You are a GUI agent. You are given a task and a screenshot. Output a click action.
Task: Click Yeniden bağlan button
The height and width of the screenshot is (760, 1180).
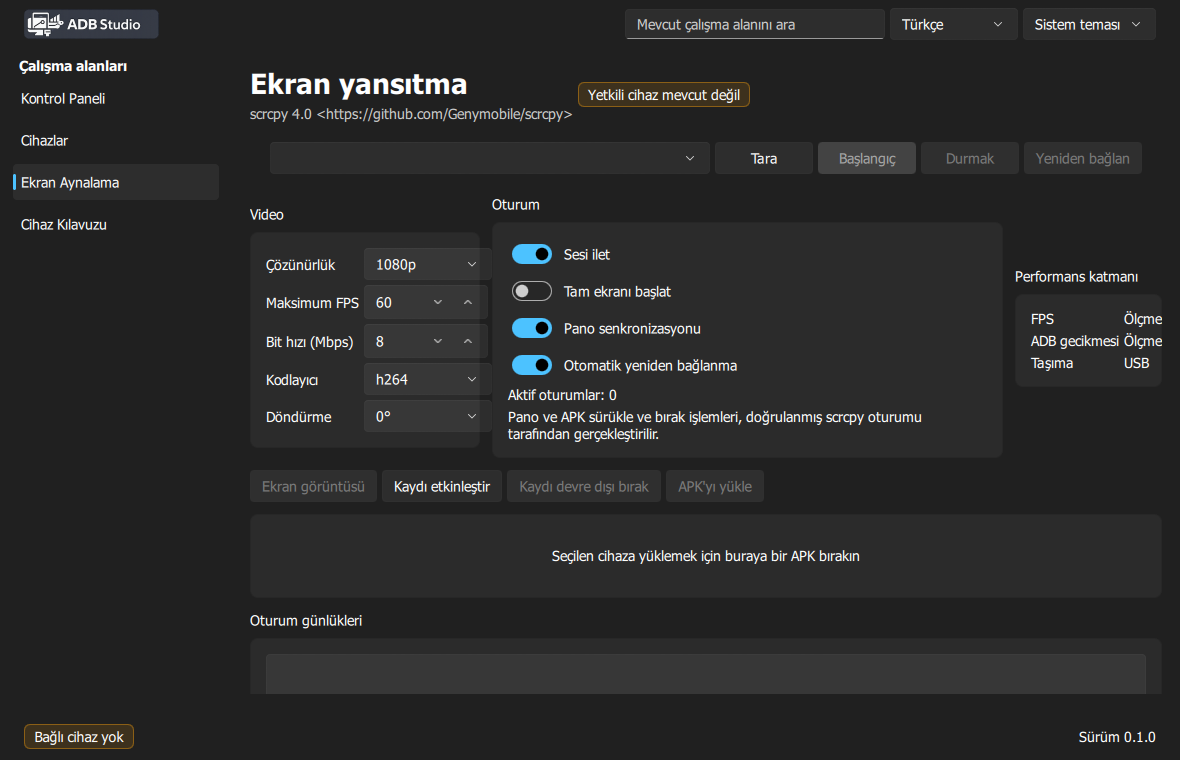coord(1082,159)
